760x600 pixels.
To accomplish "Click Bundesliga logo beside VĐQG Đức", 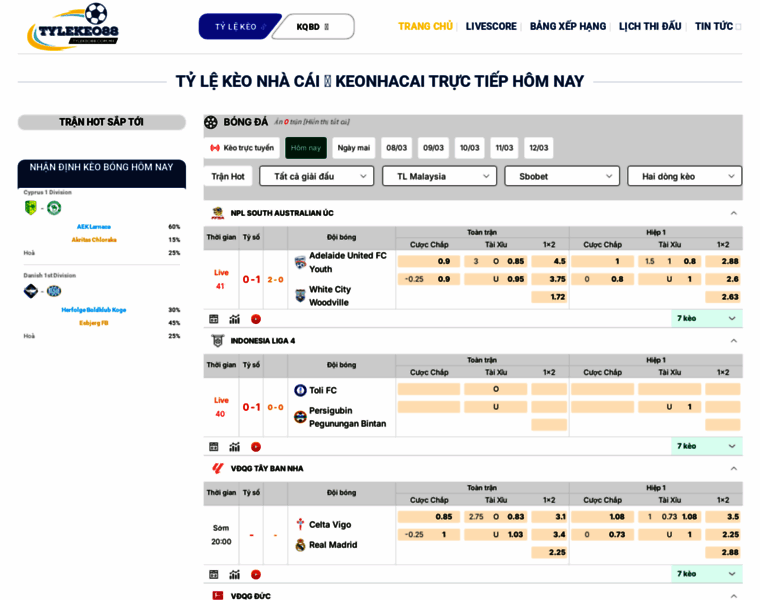I will [x=218, y=596].
